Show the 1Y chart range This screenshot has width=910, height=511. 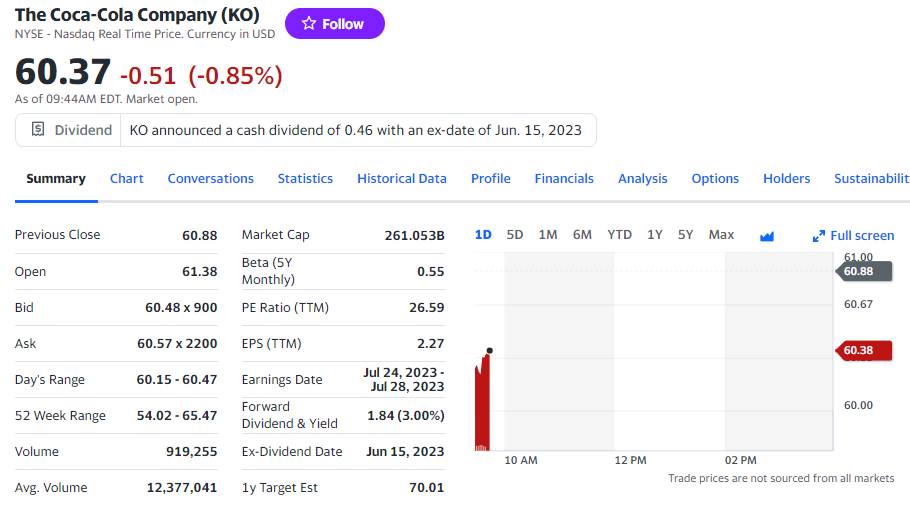[655, 235]
